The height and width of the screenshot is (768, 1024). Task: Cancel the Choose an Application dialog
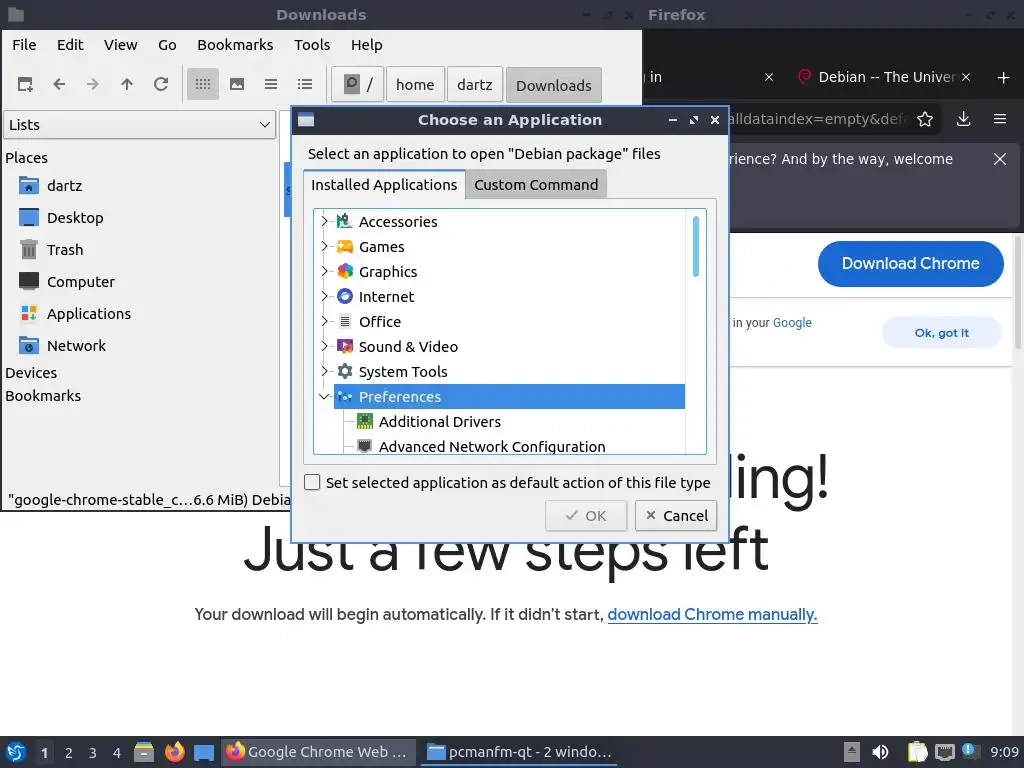pyautogui.click(x=676, y=516)
